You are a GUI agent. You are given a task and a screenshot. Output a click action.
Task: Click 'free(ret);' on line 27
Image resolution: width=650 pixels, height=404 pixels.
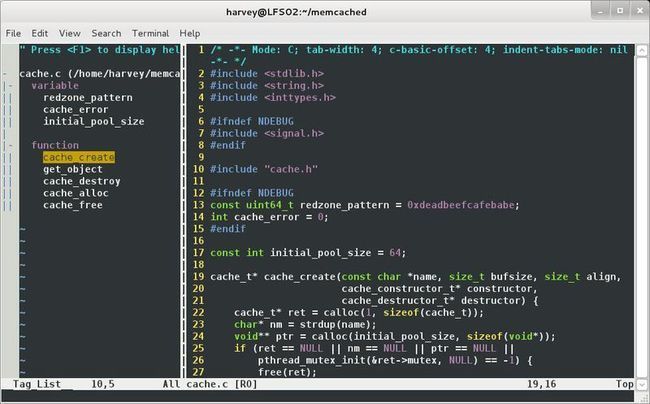287,372
